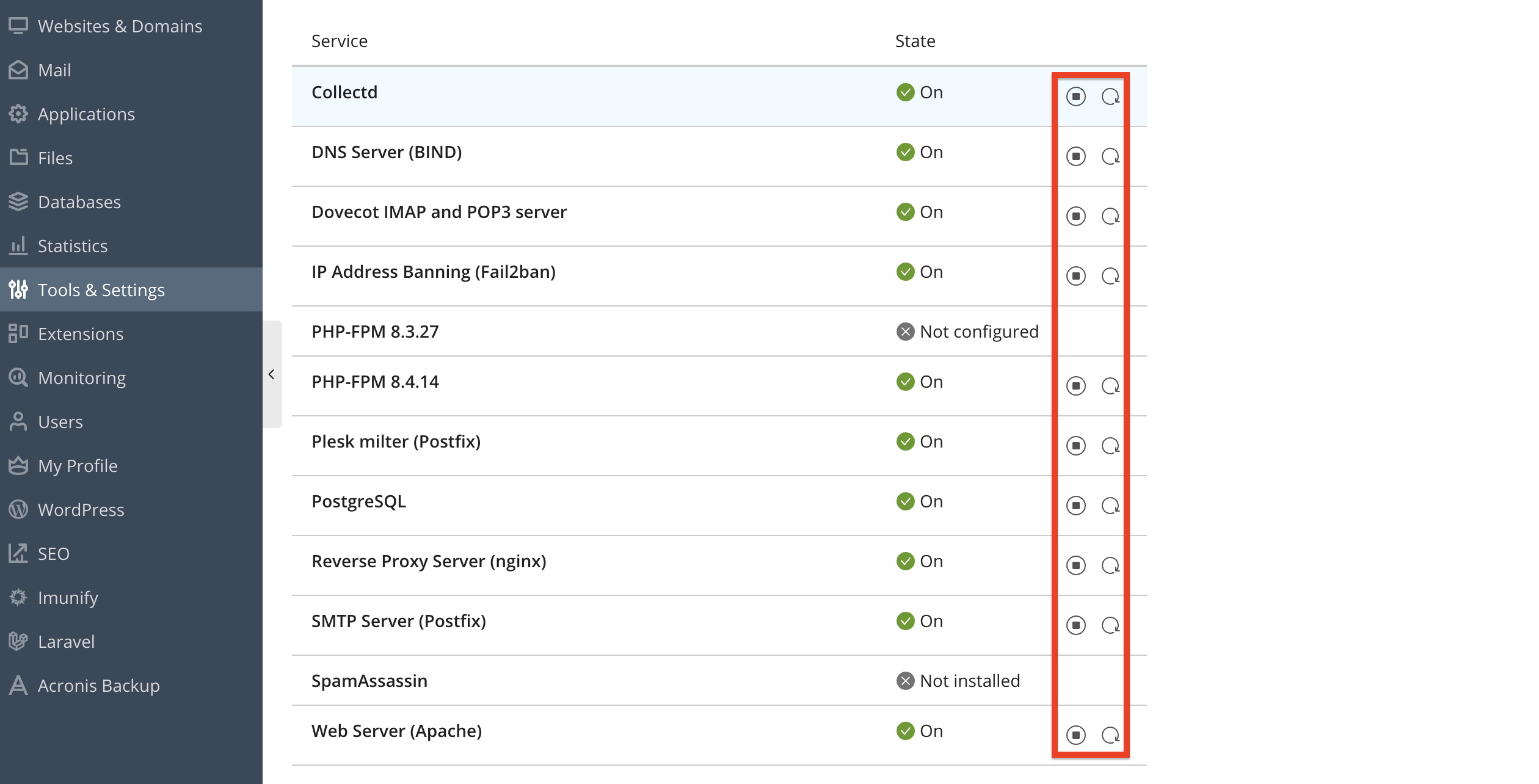Open the SEO section
The height and width of the screenshot is (784, 1539).
coord(131,554)
